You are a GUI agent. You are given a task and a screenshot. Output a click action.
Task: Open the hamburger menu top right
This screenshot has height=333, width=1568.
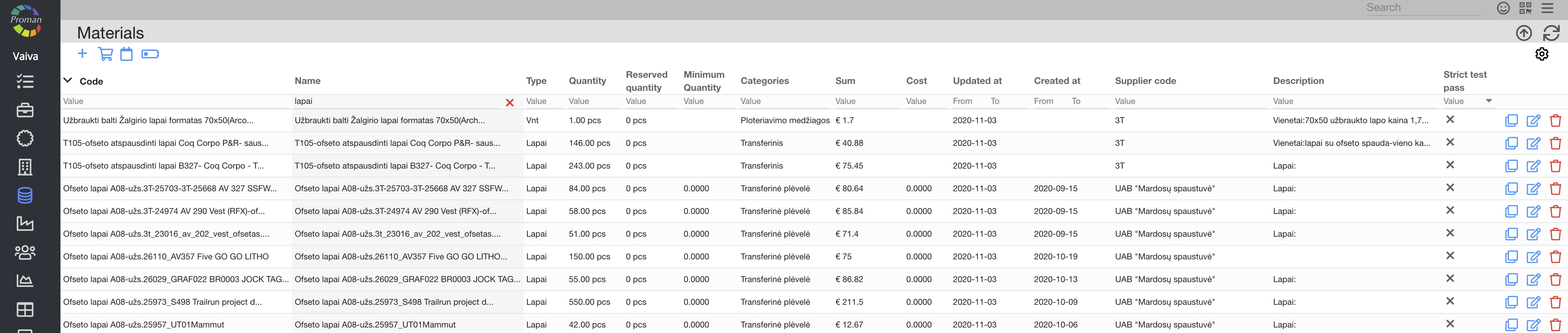tap(1547, 8)
